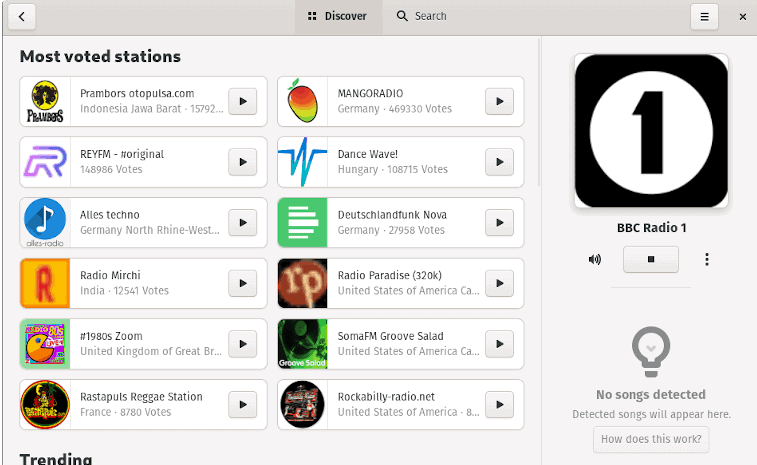
Task: Start playing REYFM #original
Action: pyautogui.click(x=243, y=162)
